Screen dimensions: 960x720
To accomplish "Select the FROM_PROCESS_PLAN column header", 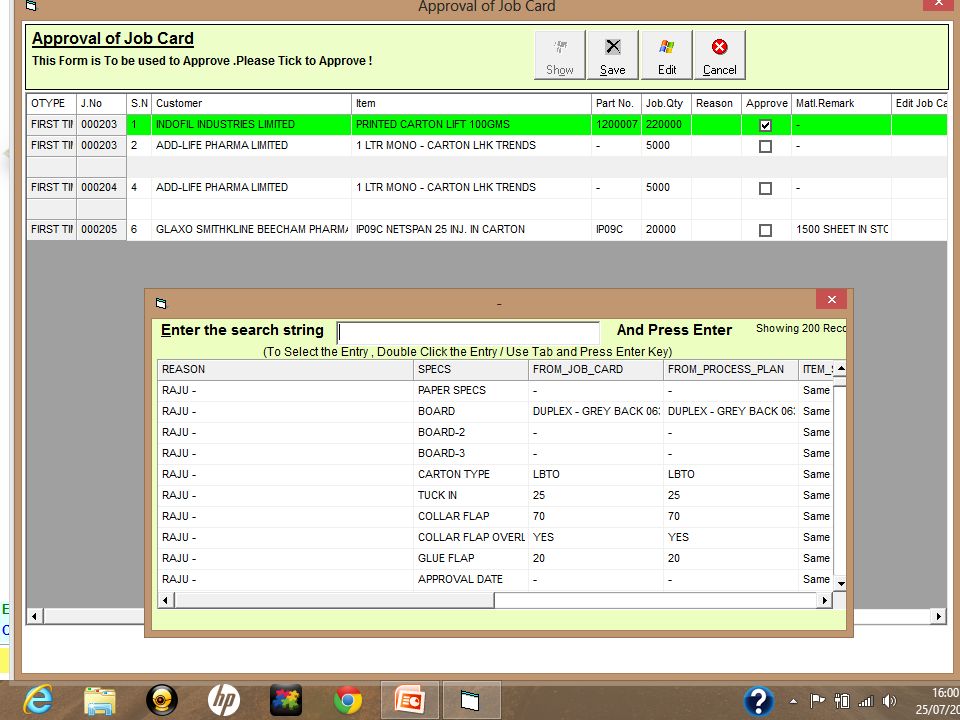I will click(731, 369).
